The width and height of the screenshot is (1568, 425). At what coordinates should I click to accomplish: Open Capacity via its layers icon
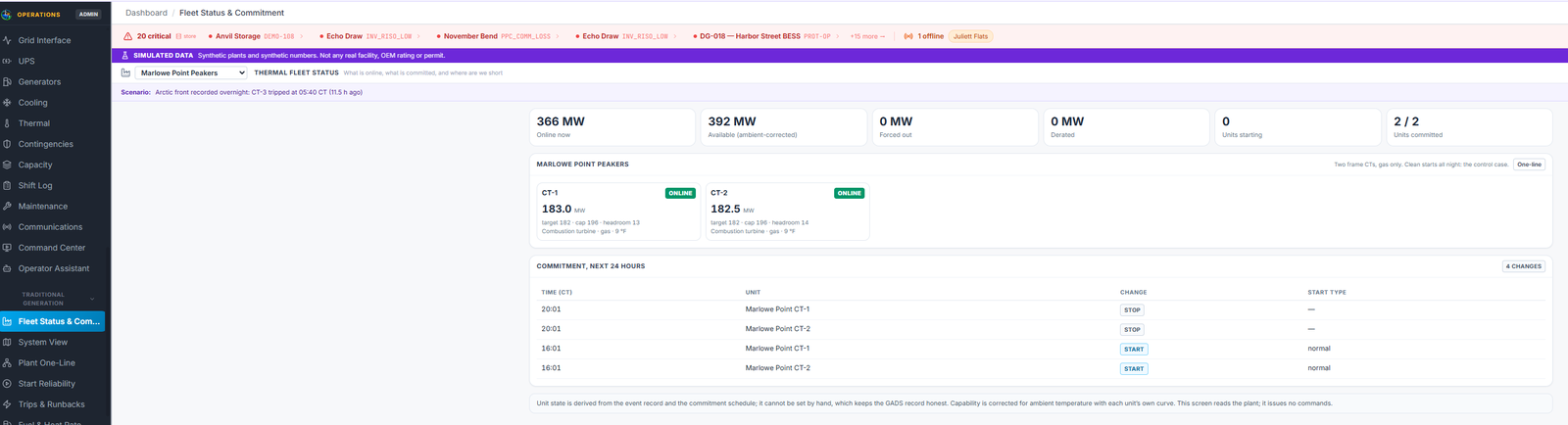[x=7, y=165]
